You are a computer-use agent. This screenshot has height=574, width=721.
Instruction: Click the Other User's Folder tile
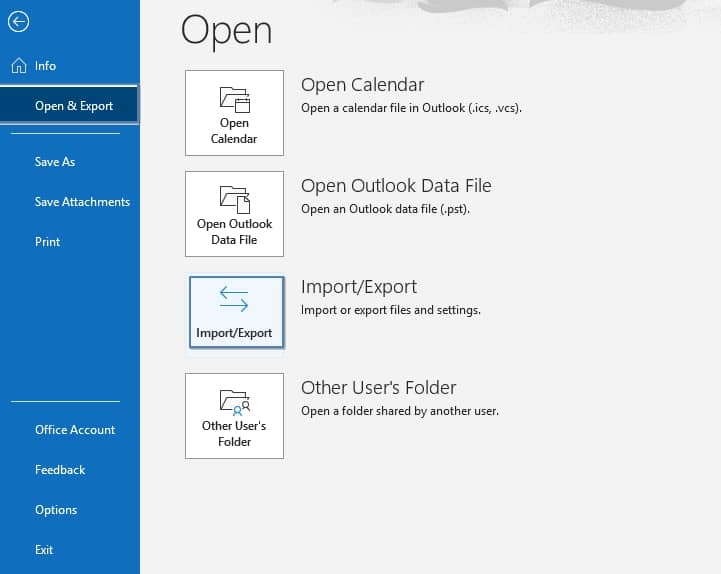(x=235, y=416)
